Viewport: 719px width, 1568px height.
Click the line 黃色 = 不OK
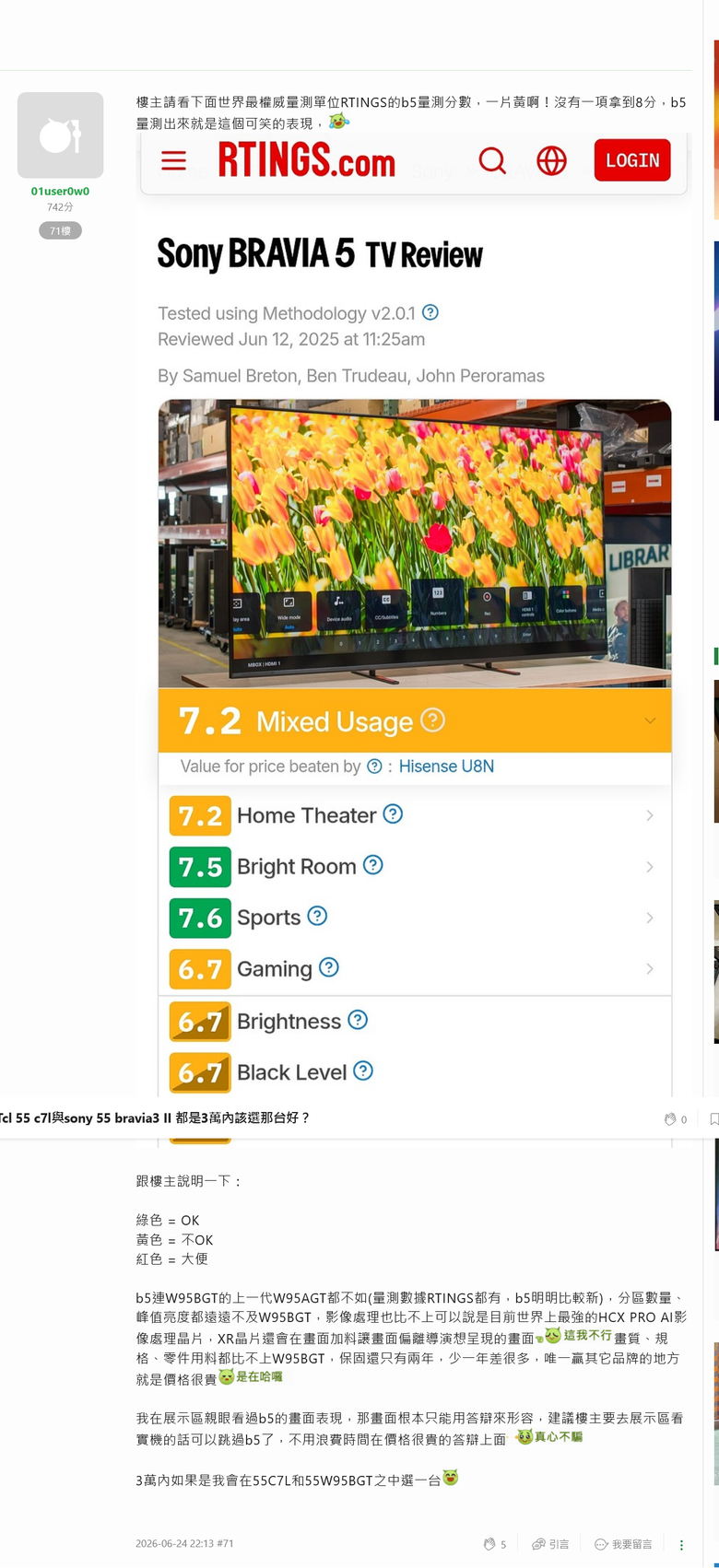point(174,1240)
